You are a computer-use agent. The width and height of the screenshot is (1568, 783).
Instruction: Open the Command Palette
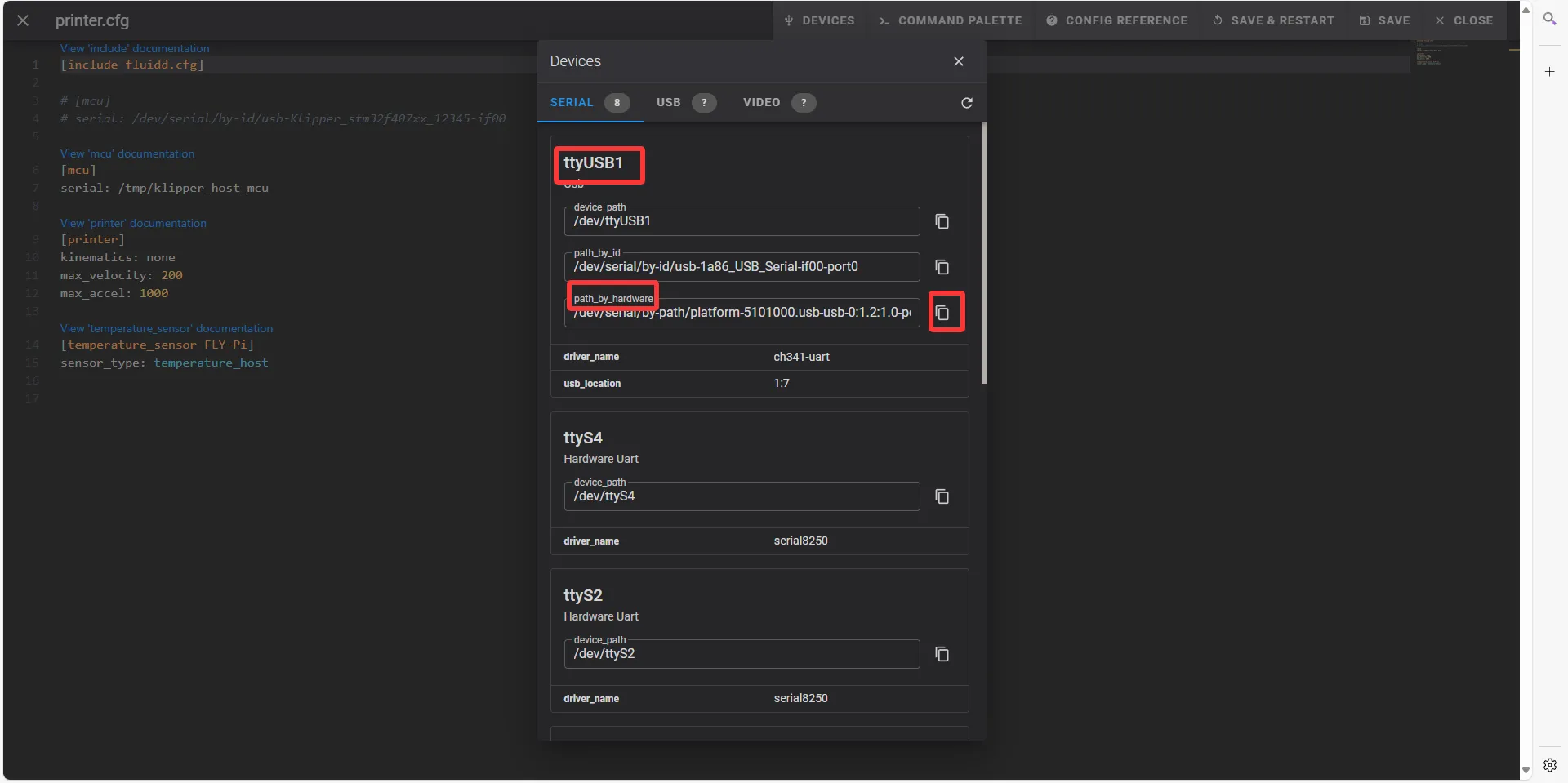951,20
